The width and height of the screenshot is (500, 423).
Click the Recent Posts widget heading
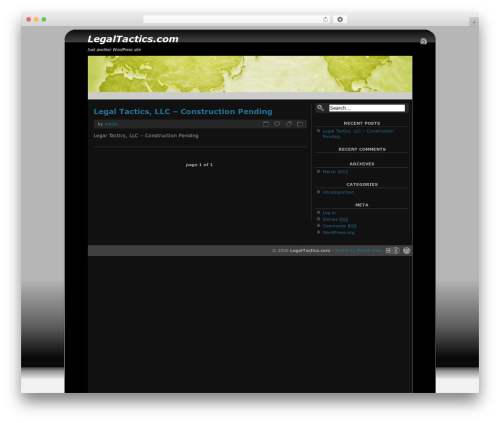click(x=362, y=123)
